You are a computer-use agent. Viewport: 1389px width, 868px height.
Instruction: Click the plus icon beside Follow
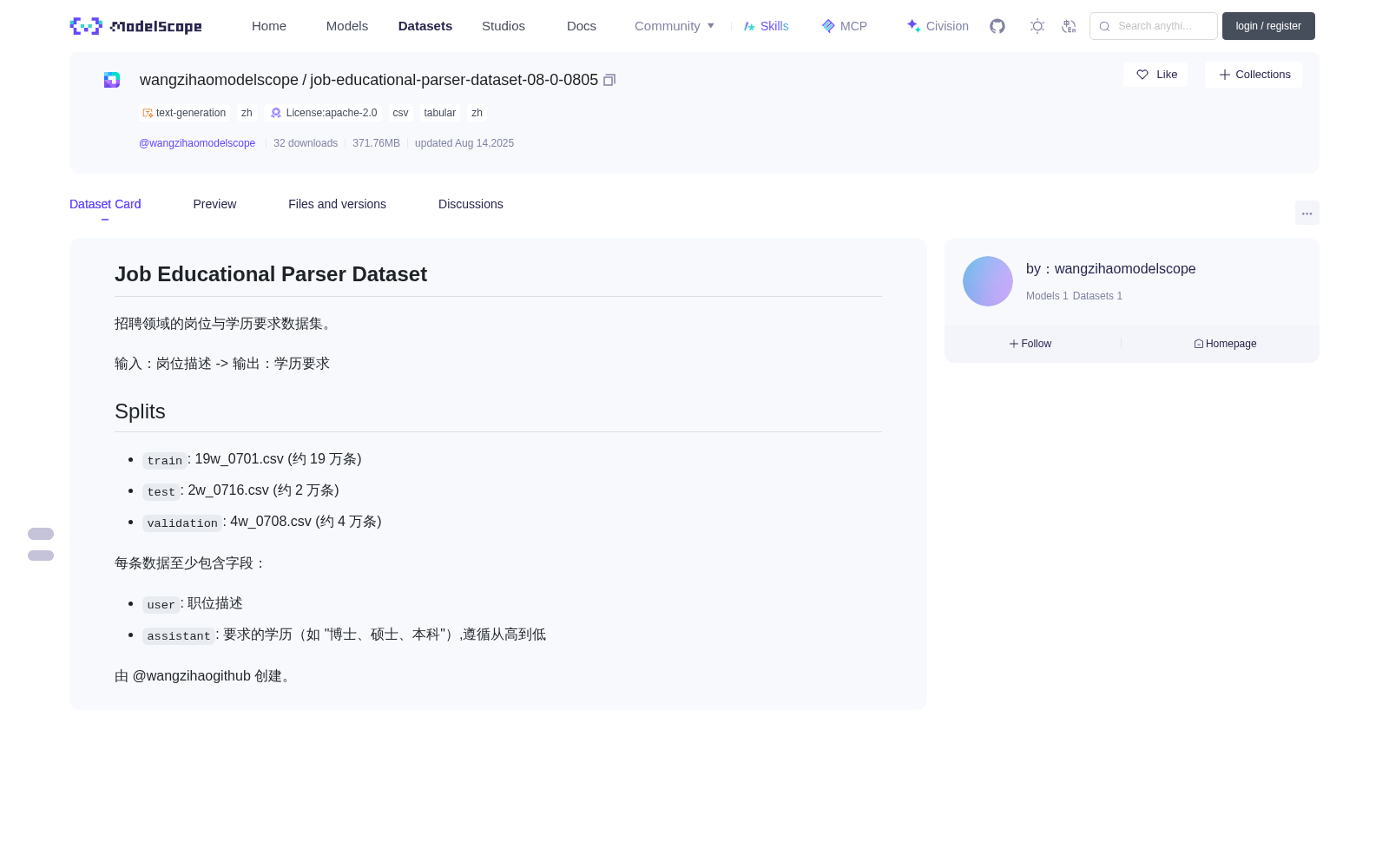1014,344
